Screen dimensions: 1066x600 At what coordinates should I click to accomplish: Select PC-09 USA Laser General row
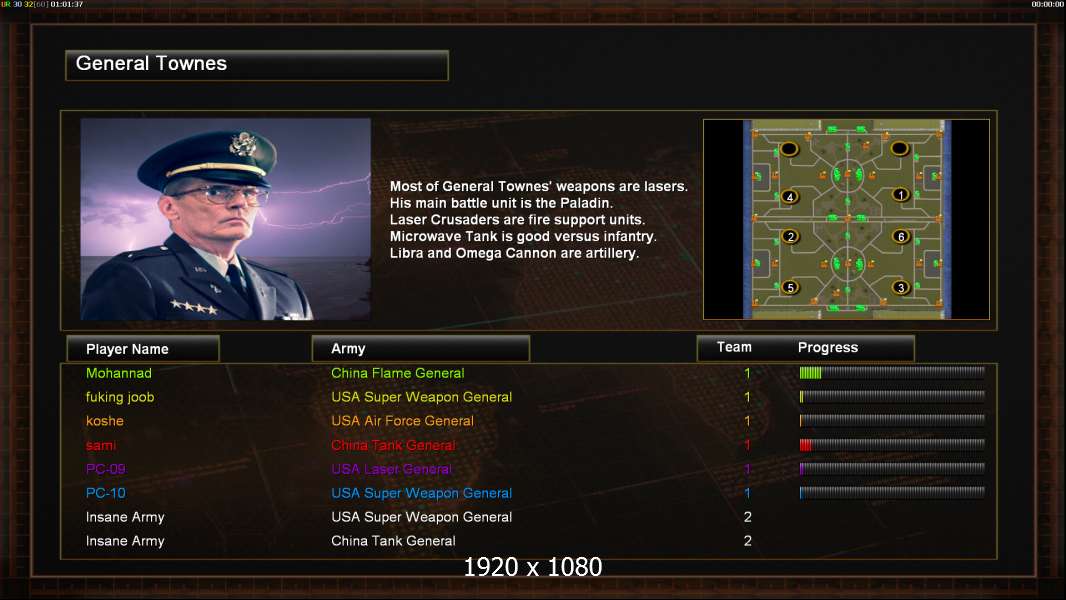529,469
